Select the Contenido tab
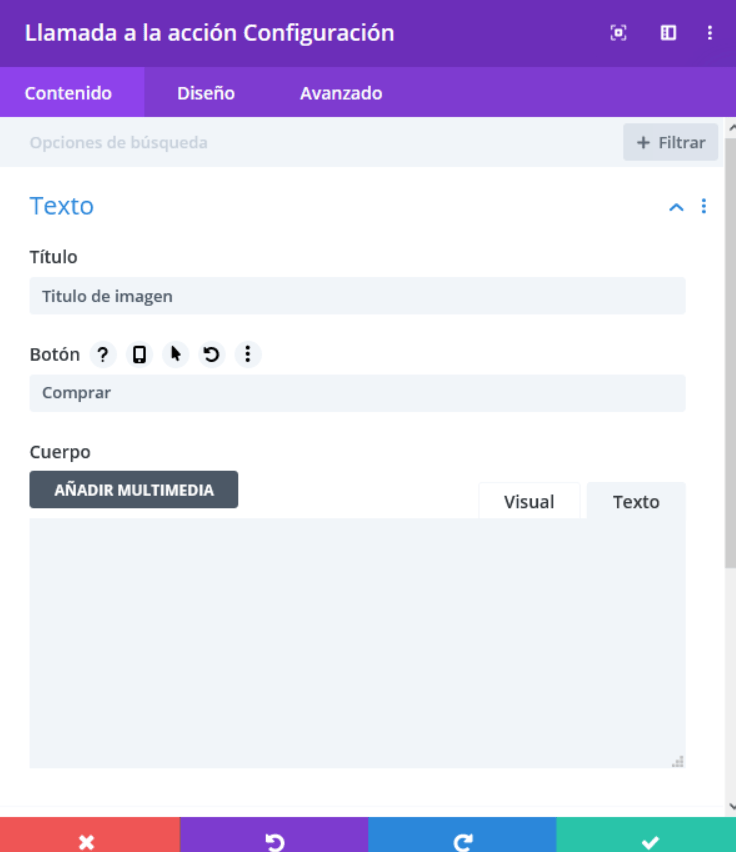 [x=68, y=93]
